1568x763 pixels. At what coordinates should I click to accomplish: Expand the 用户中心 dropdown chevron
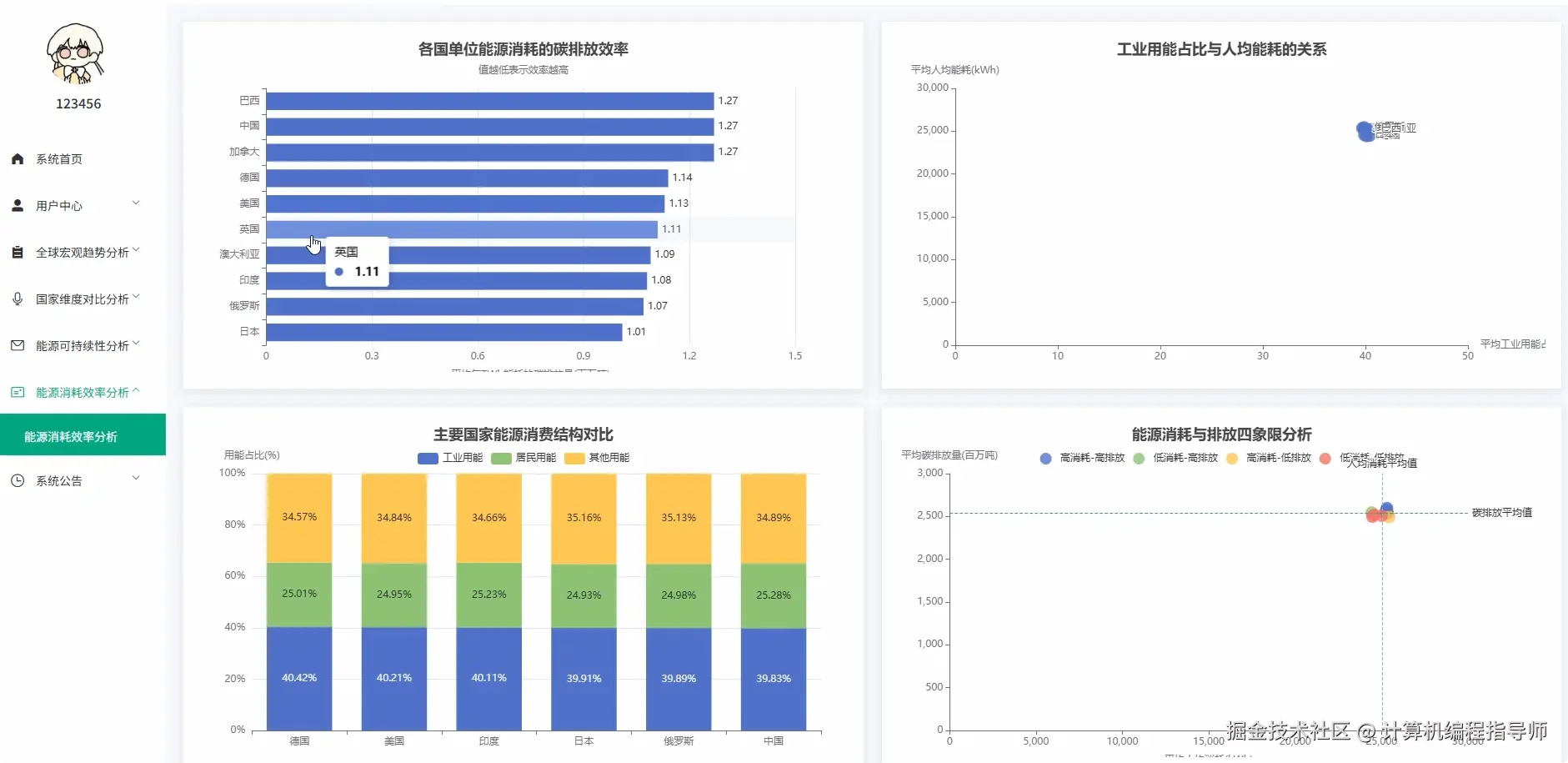tap(136, 202)
